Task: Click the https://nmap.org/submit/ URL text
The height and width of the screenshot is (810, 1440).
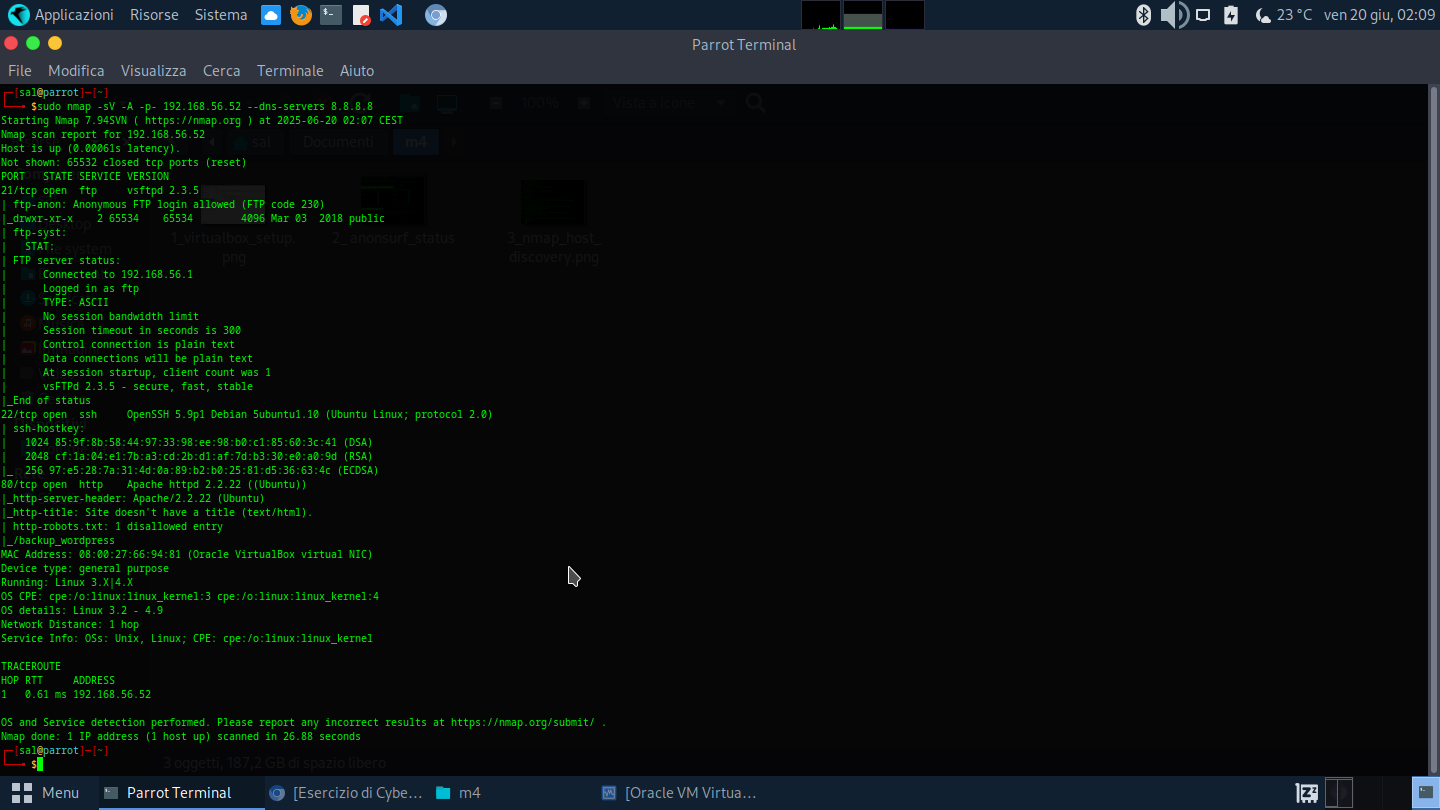Action: [x=522, y=722]
